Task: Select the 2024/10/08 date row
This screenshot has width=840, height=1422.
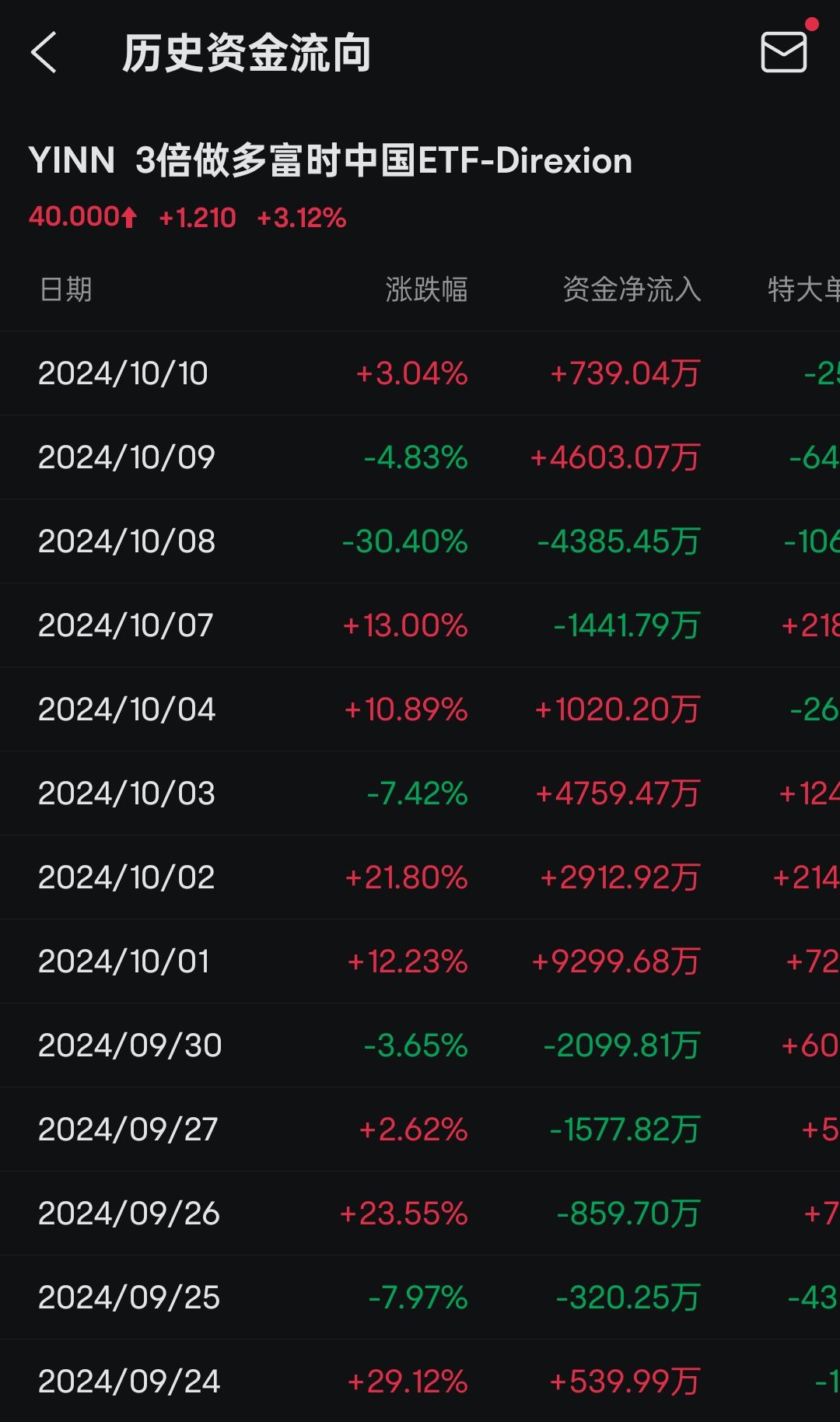Action: tap(420, 541)
